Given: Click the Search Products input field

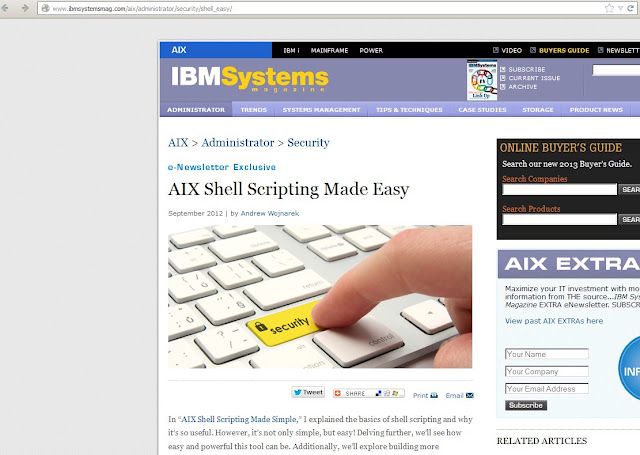Looking at the screenshot, I should pyautogui.click(x=559, y=219).
